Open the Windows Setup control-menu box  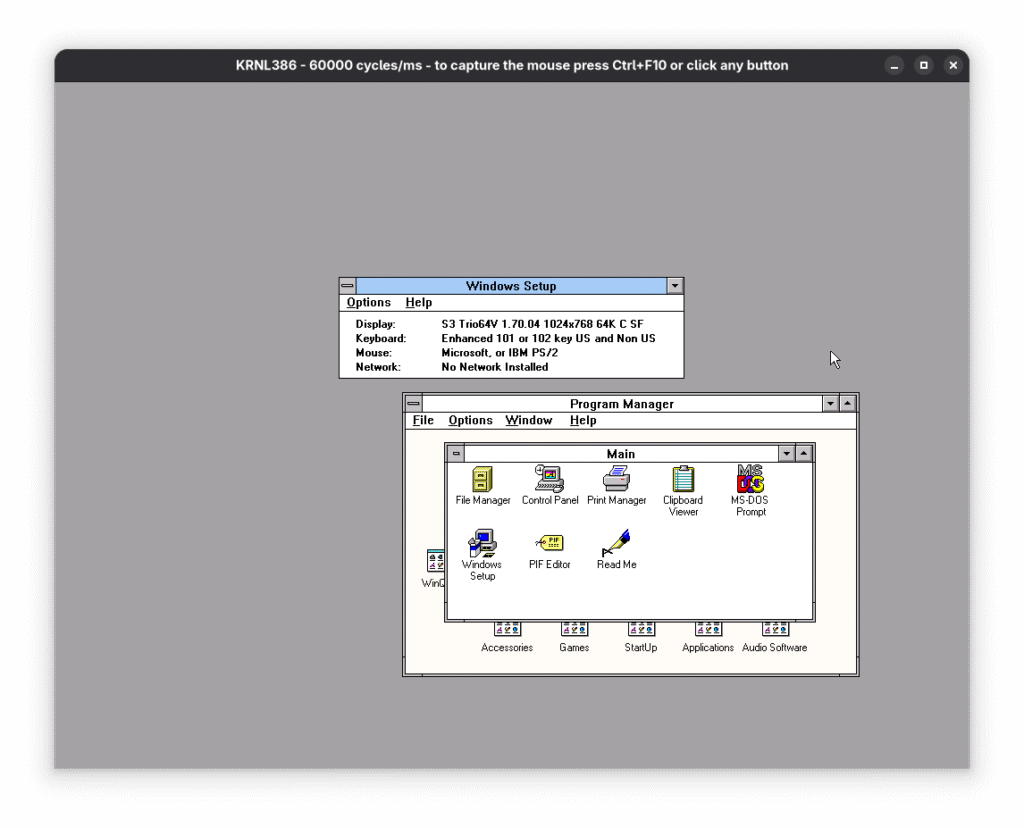point(347,285)
